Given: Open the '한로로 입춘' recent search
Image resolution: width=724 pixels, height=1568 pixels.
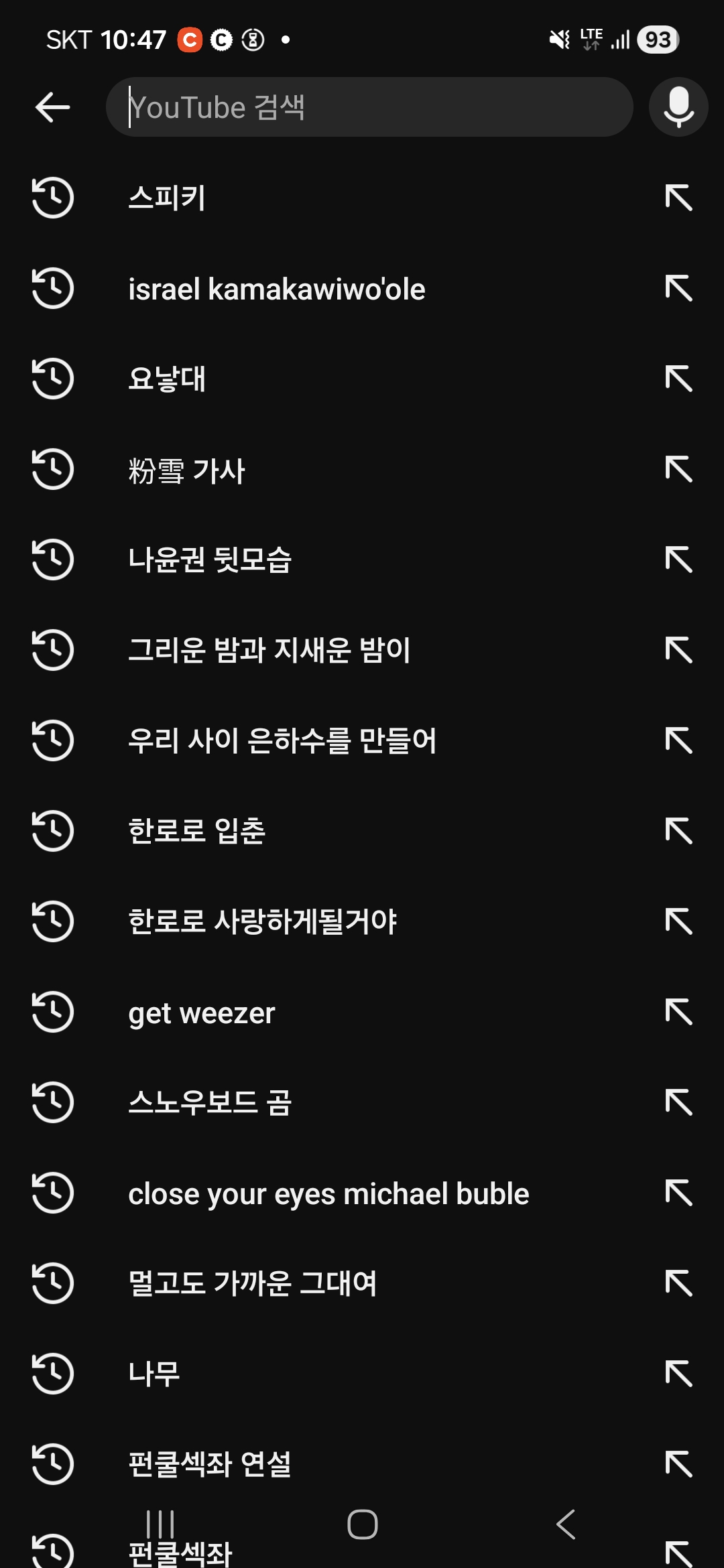Looking at the screenshot, I should click(x=197, y=832).
